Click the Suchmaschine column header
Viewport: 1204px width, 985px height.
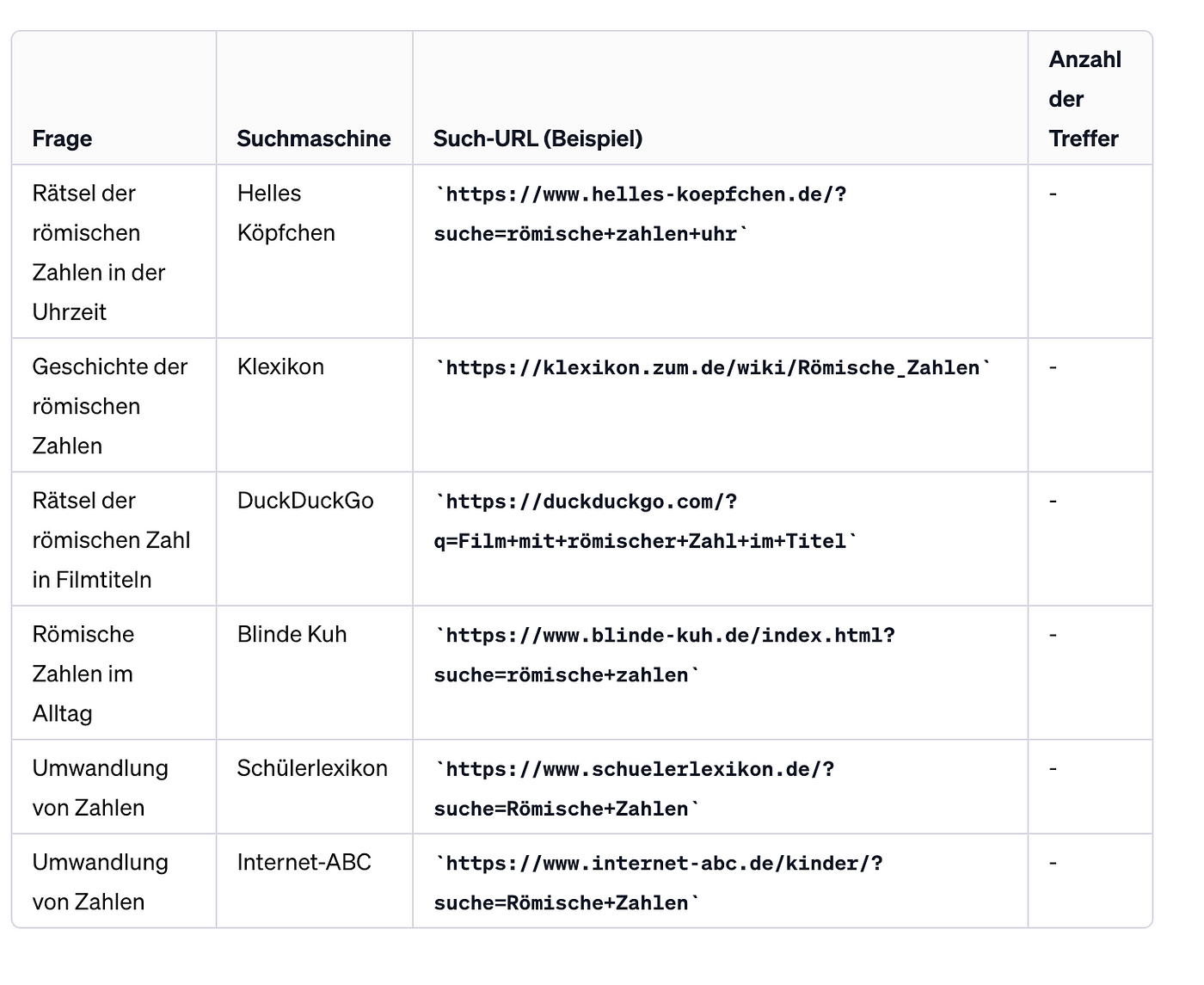(314, 139)
